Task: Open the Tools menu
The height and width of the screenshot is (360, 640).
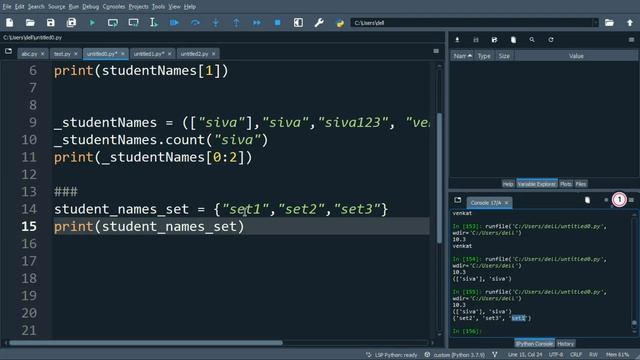Action: point(158,7)
